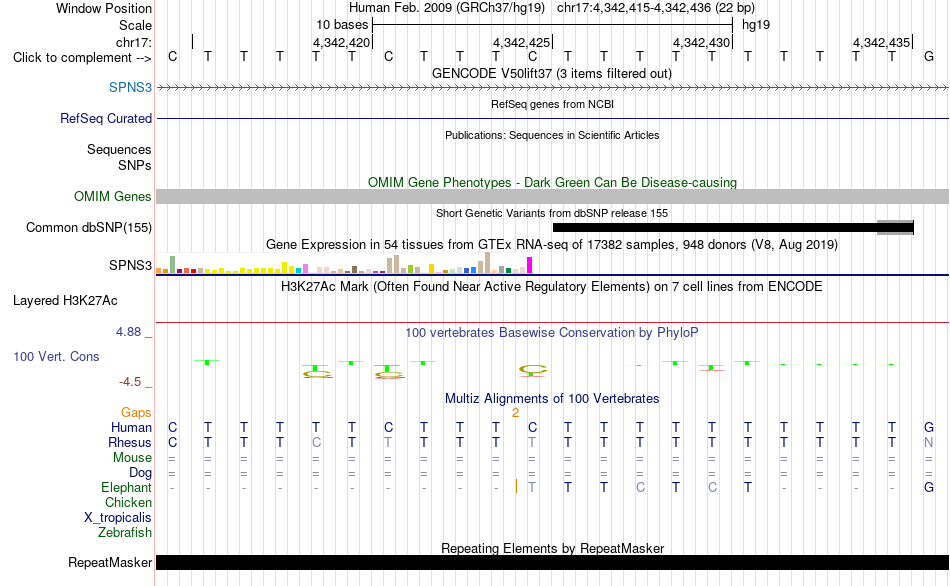
Task: Click 'Repeating Elements by RepeatMasker' title
Action: pyautogui.click(x=552, y=548)
